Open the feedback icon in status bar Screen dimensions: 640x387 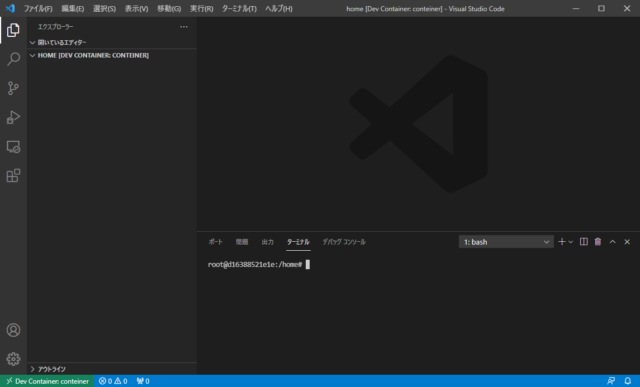point(611,381)
